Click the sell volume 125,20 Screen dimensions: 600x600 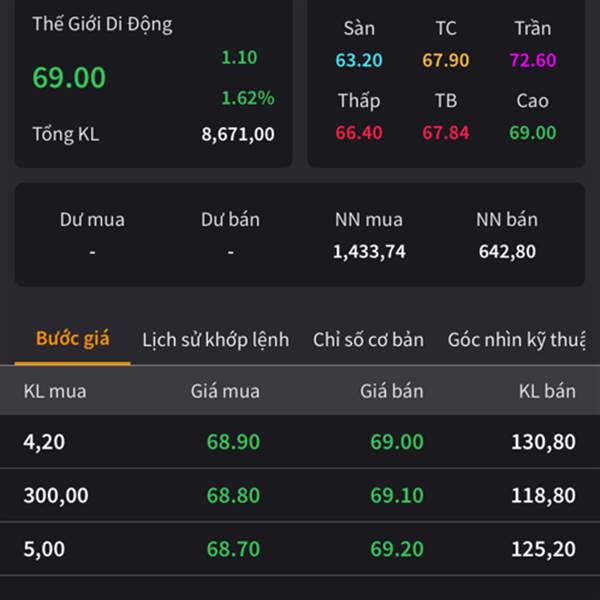[x=543, y=549]
